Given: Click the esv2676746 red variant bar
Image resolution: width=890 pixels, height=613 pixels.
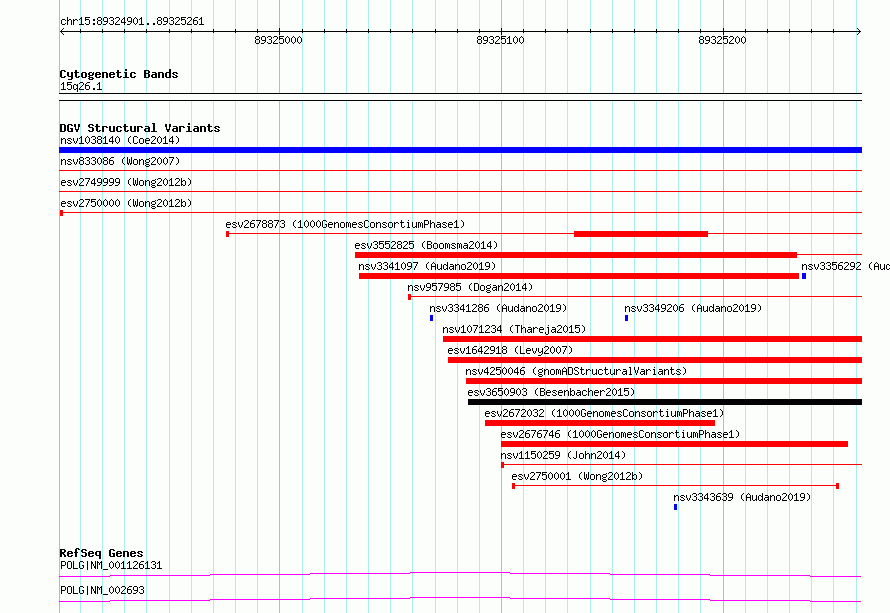Looking at the screenshot, I should 674,444.
